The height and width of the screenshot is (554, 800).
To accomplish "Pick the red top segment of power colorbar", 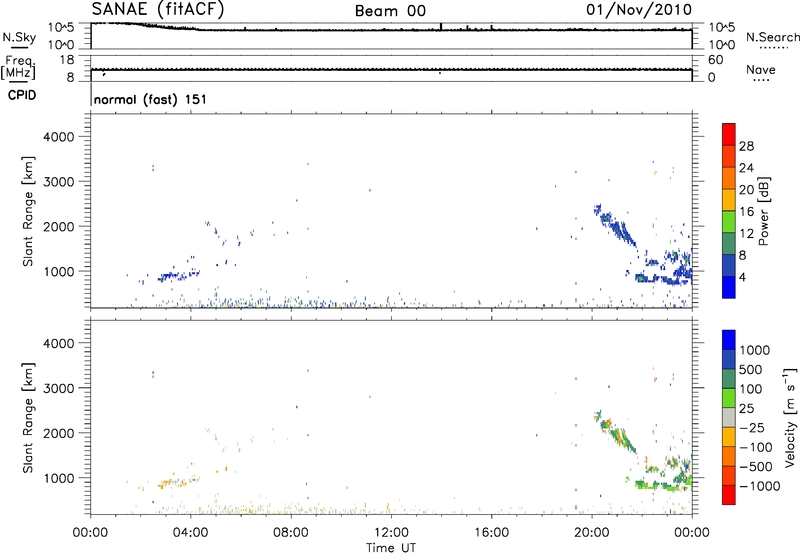I will pos(729,134).
